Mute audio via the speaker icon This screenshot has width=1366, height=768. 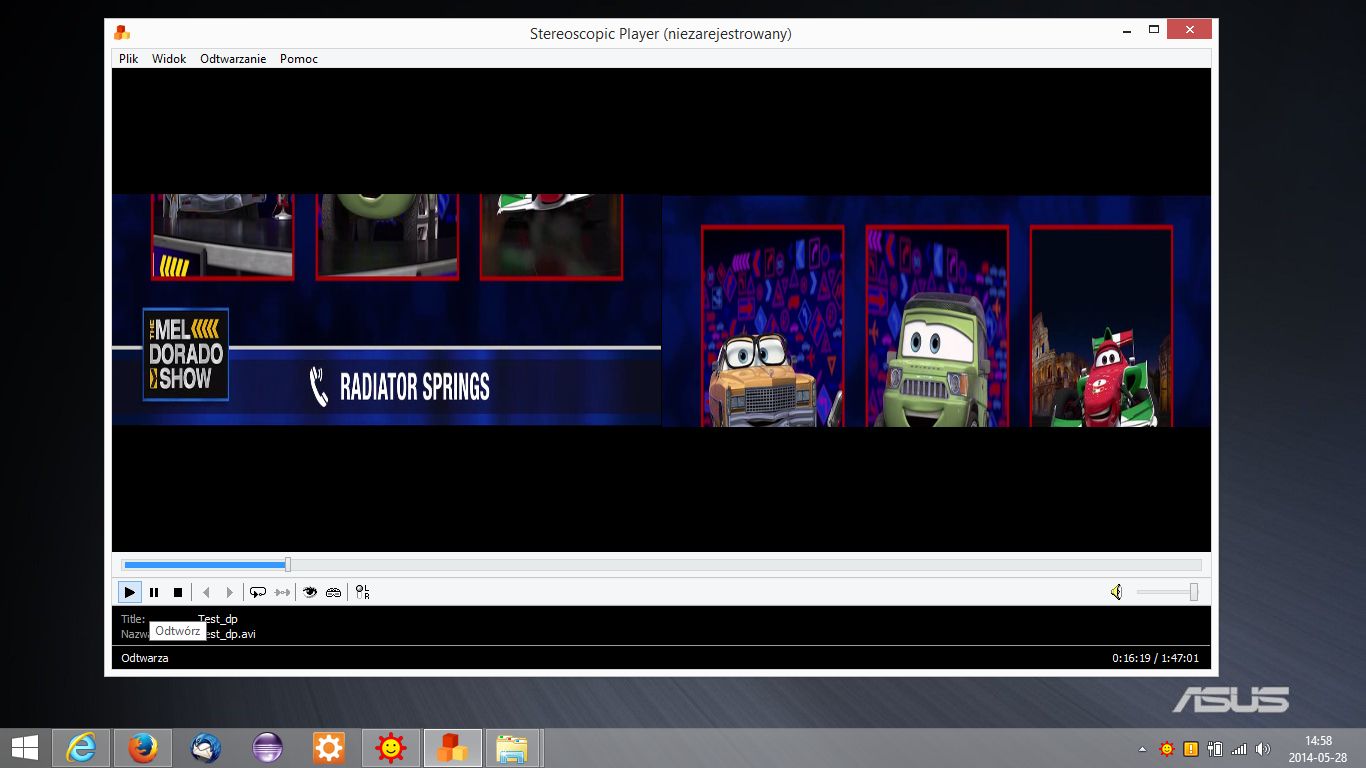1117,592
